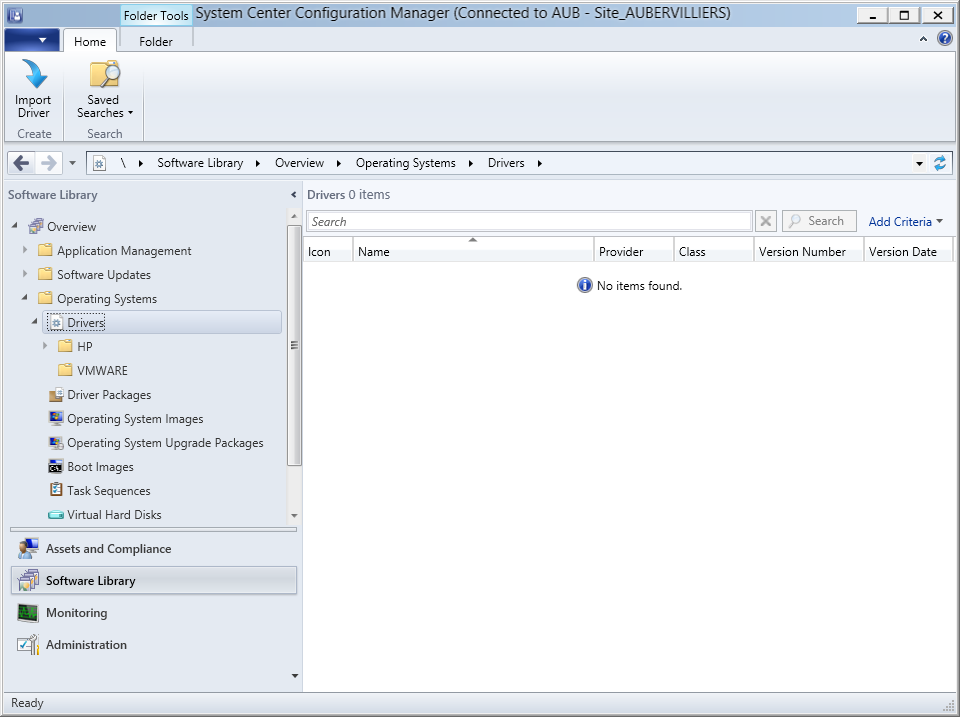960x717 pixels.
Task: Click the Folder Tools contextual tab
Action: tap(156, 15)
